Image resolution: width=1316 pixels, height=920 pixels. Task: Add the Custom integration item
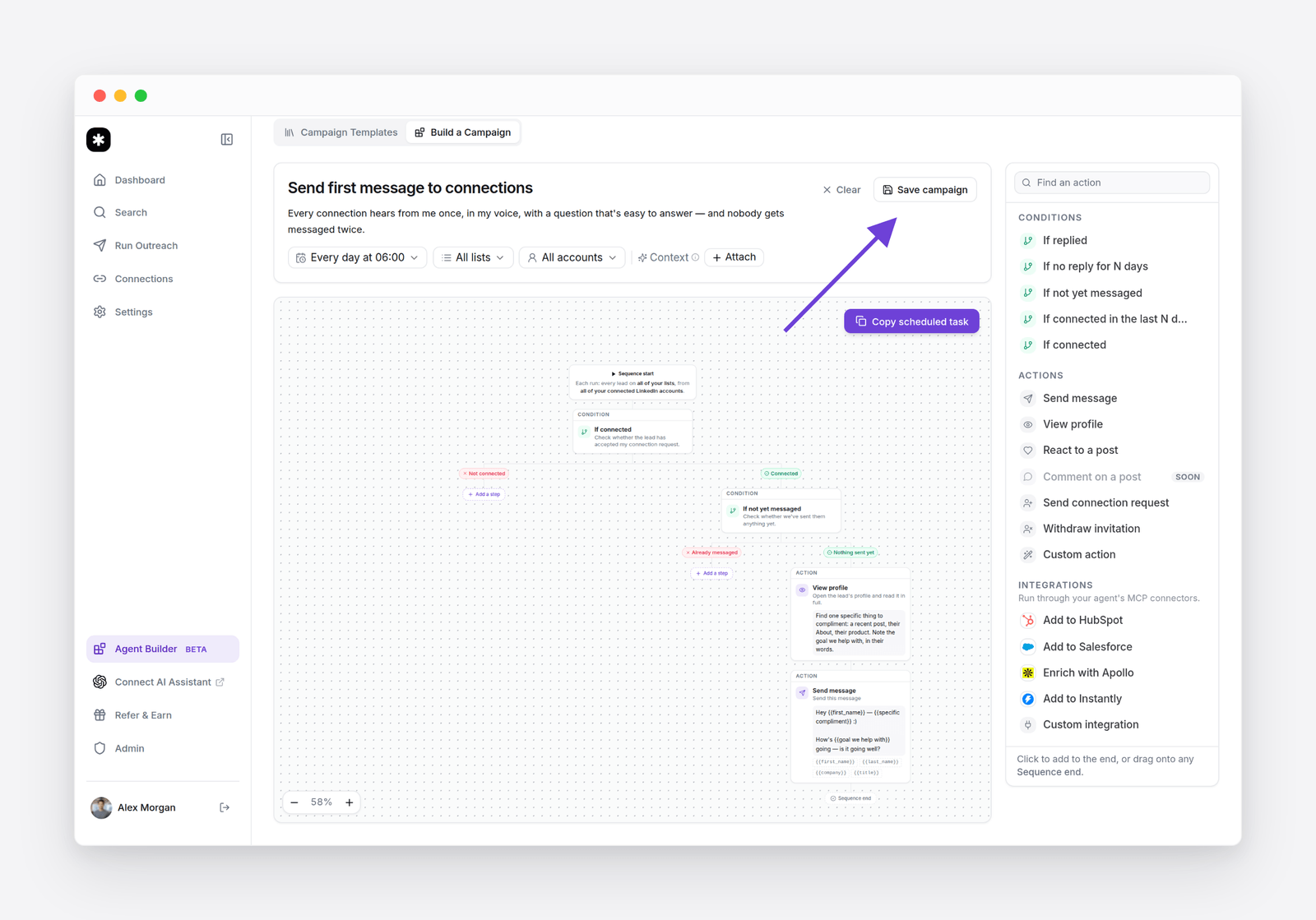[1112, 724]
